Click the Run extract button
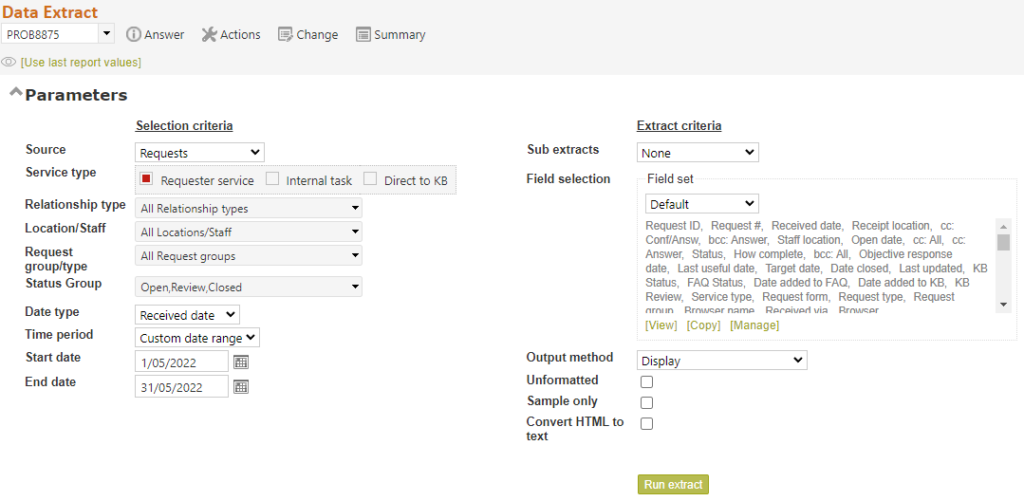This screenshot has height=501, width=1024. point(673,485)
